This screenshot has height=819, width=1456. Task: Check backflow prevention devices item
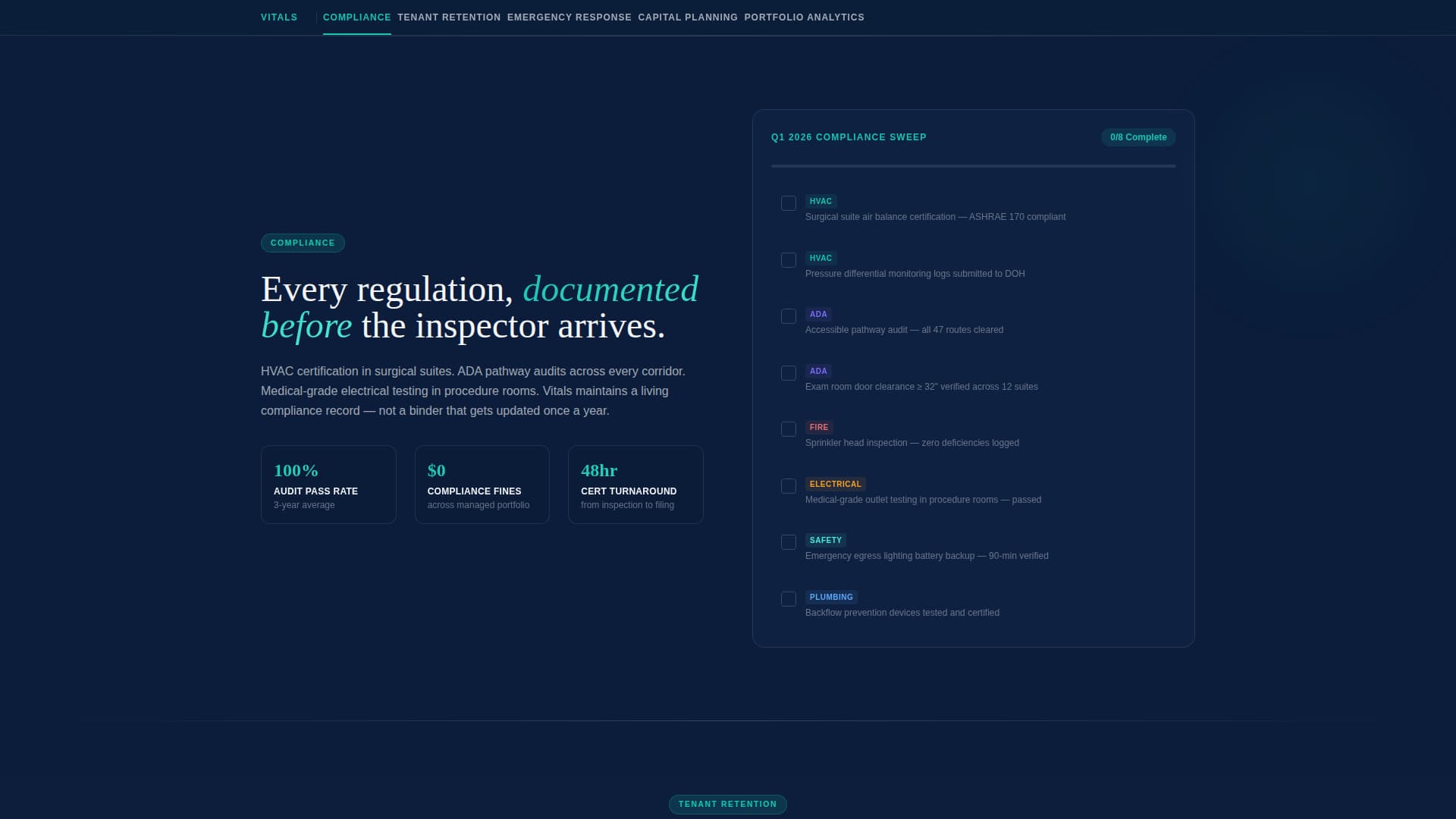[x=789, y=599]
